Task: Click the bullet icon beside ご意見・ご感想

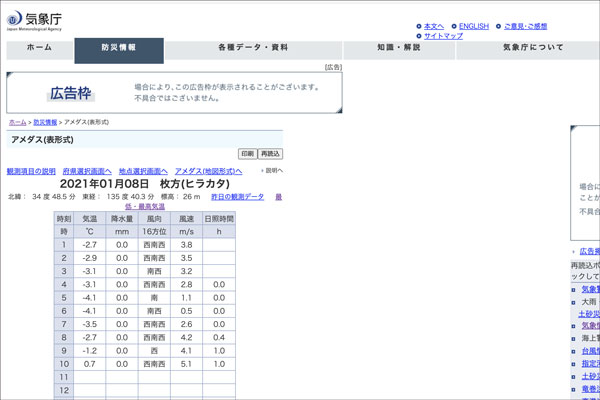Action: tap(497, 26)
